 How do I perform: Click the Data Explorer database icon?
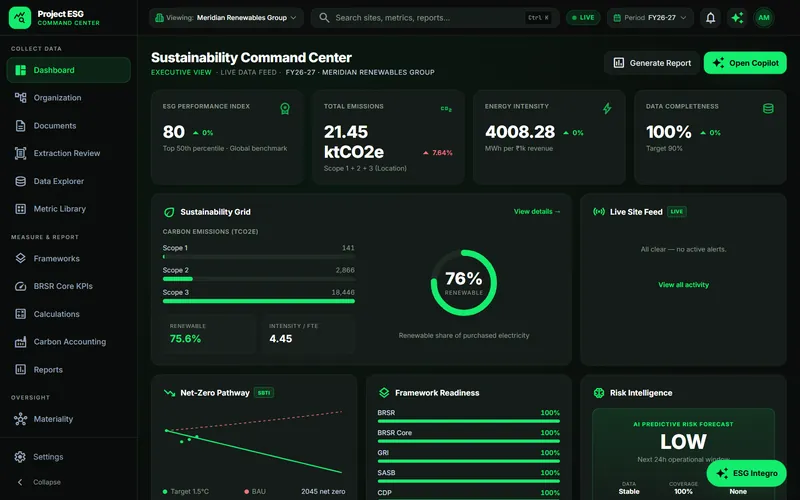pyautogui.click(x=20, y=181)
